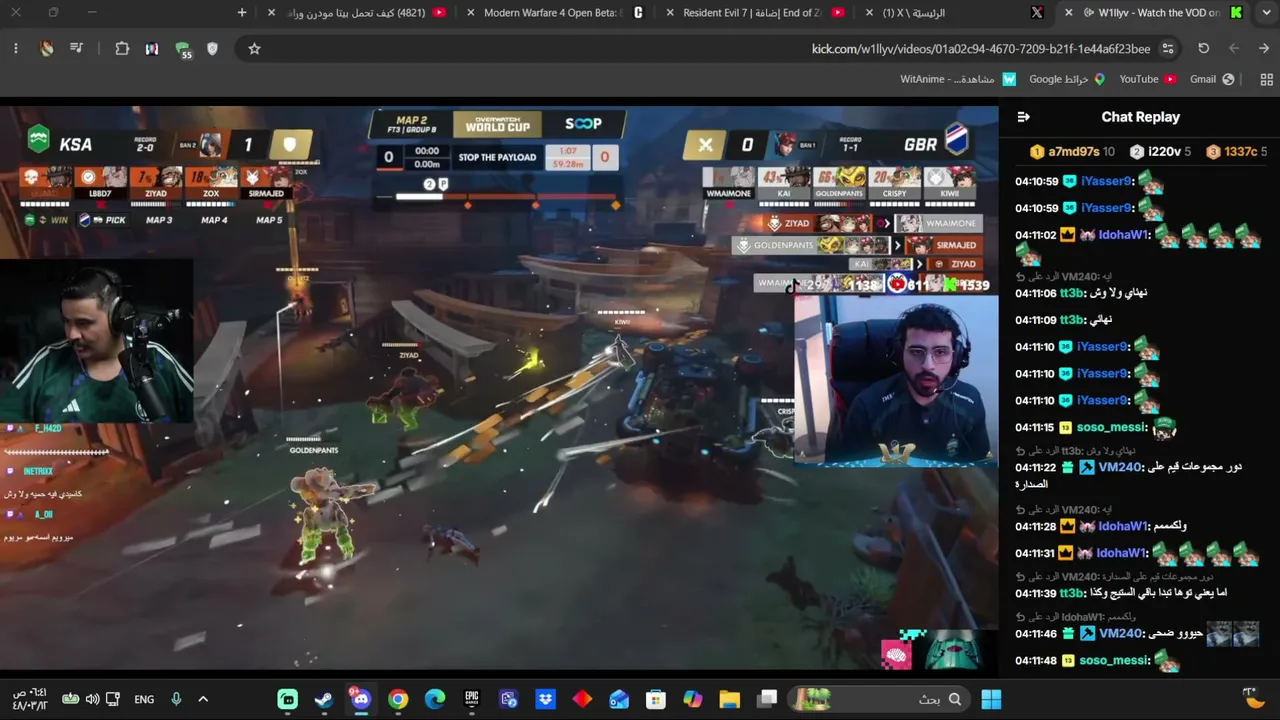Click the 04:11:28 timestamp in chat
The width and height of the screenshot is (1280, 720).
1036,526
